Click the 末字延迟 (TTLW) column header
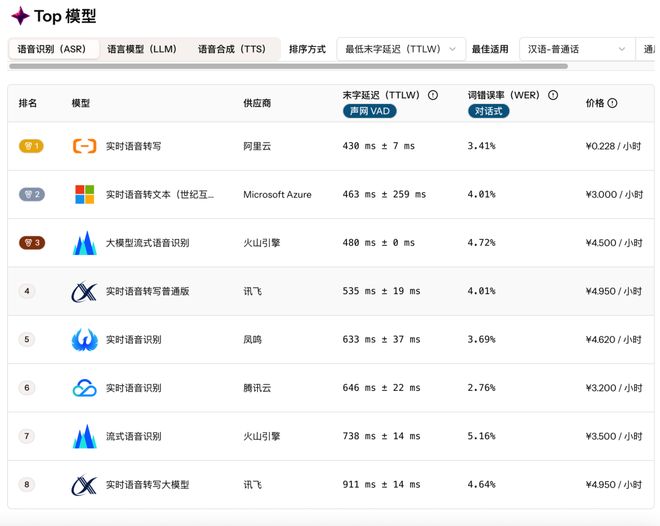This screenshot has width=660, height=526. [x=381, y=95]
